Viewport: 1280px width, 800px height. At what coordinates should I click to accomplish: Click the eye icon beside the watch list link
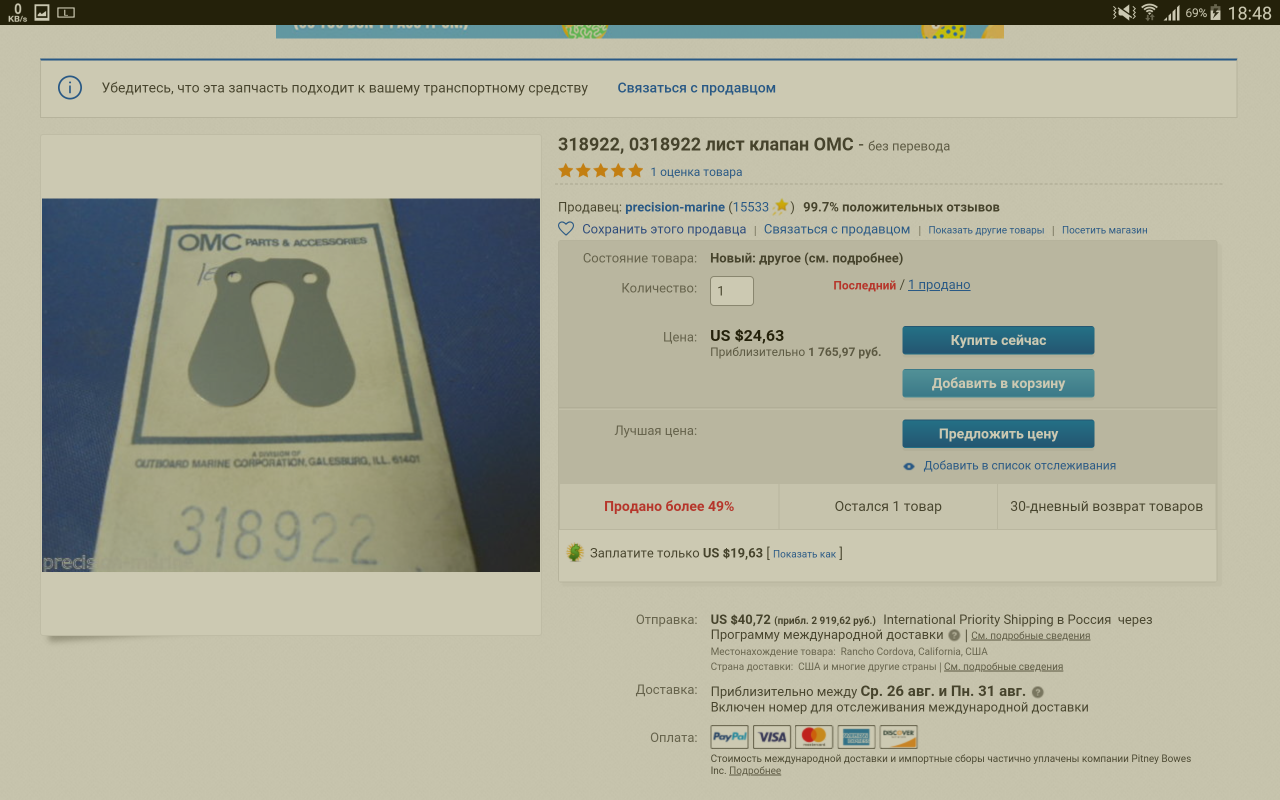[x=909, y=466]
